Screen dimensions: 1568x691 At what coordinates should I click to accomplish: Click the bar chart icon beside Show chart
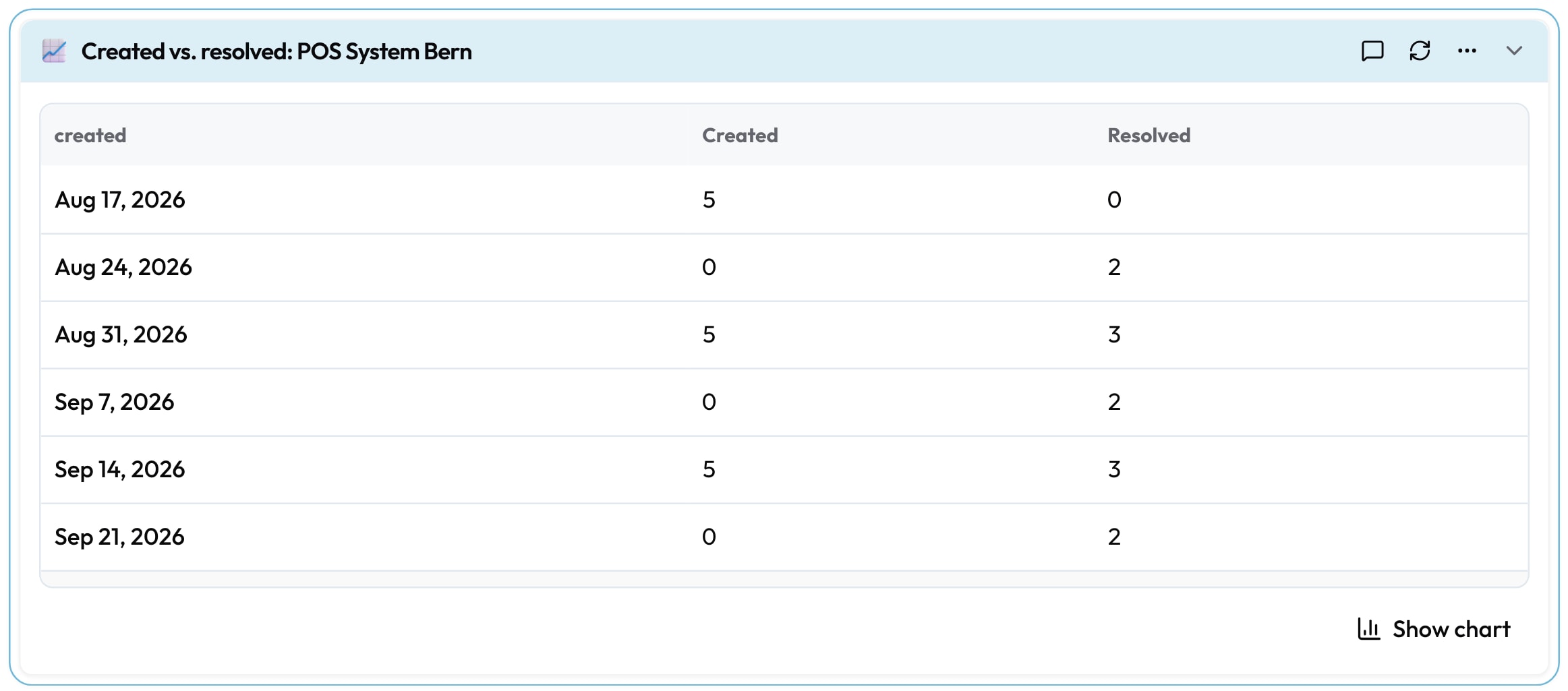point(1368,629)
